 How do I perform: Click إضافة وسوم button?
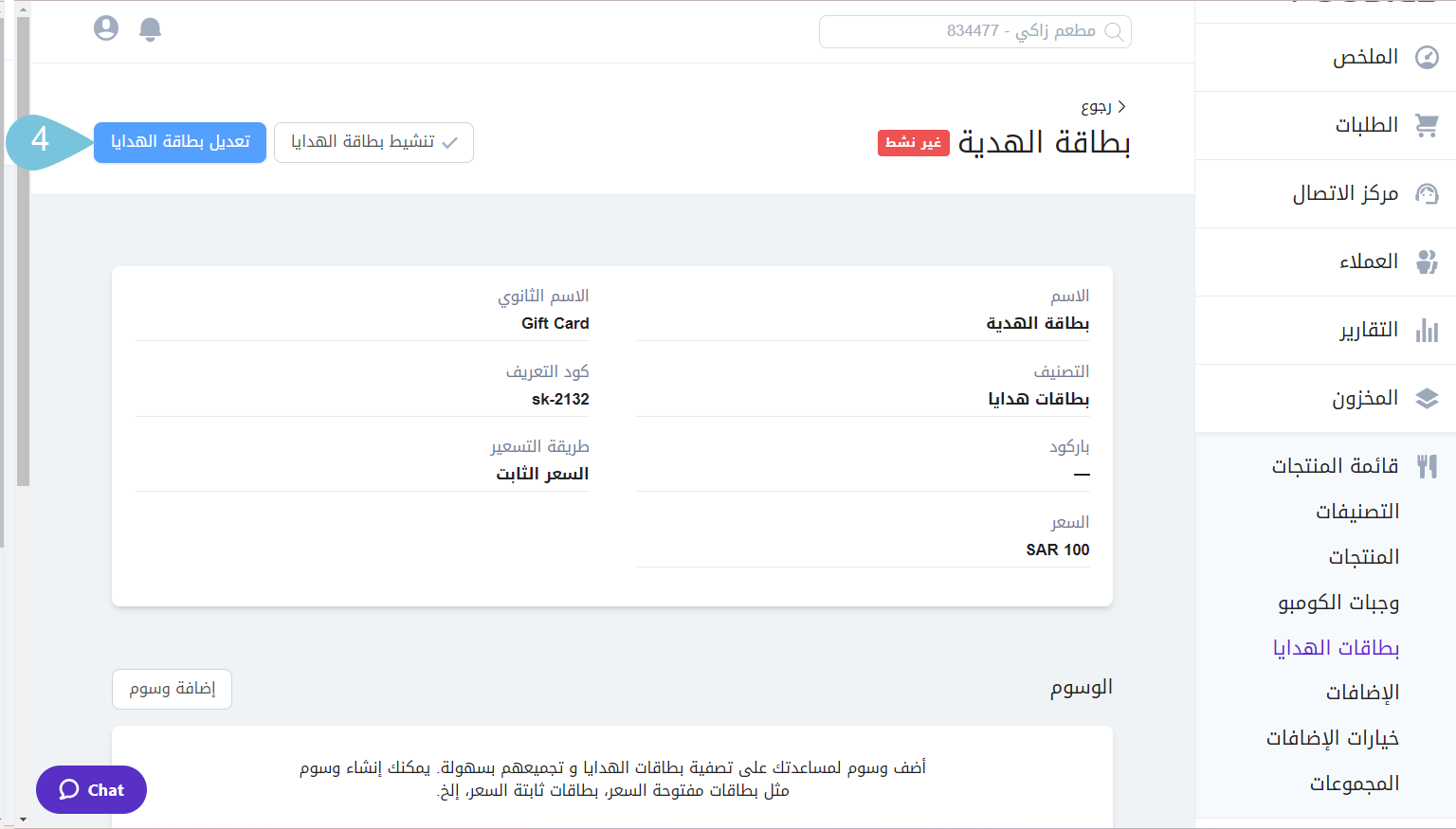(172, 689)
